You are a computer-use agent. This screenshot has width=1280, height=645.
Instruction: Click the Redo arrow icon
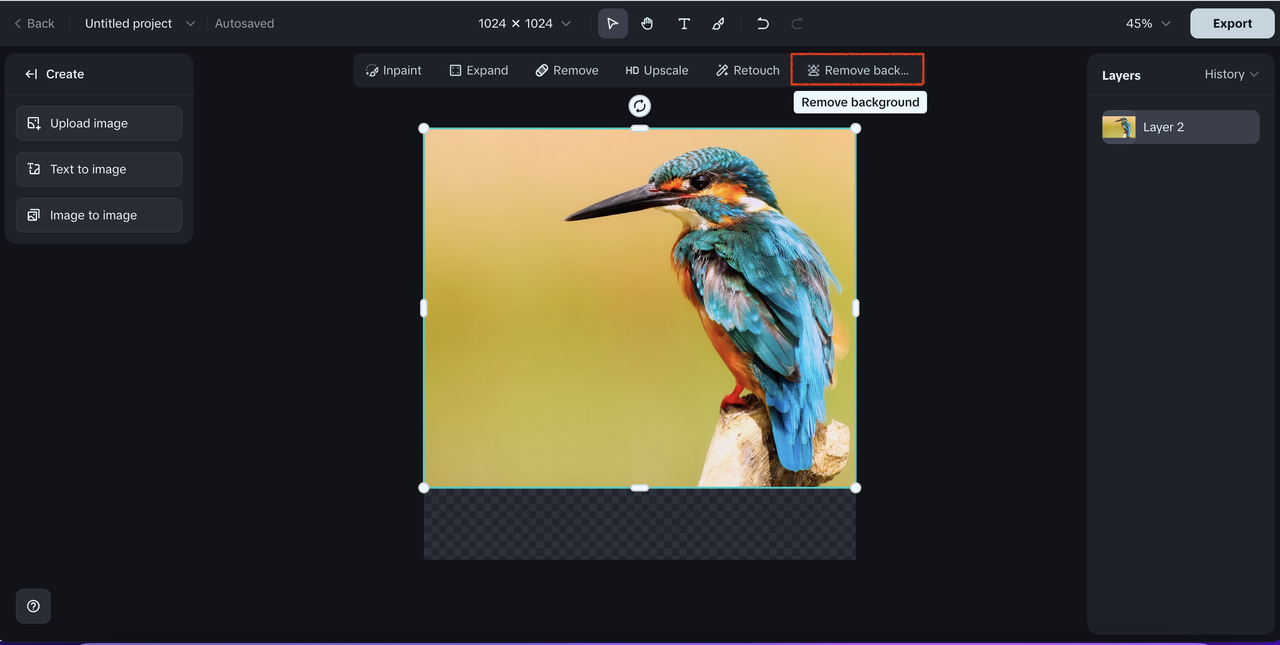point(797,23)
